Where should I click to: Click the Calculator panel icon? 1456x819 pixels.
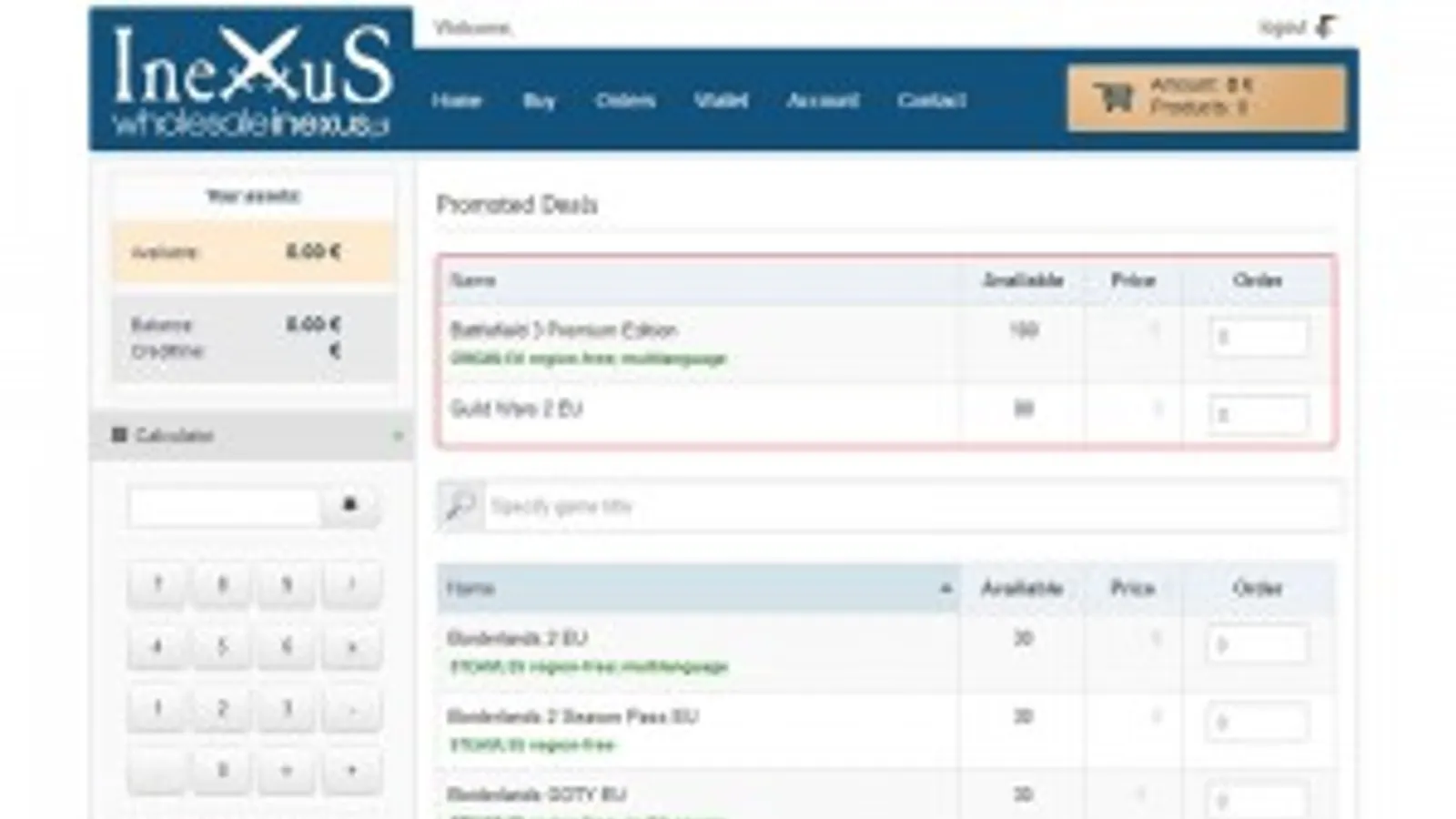[x=118, y=435]
